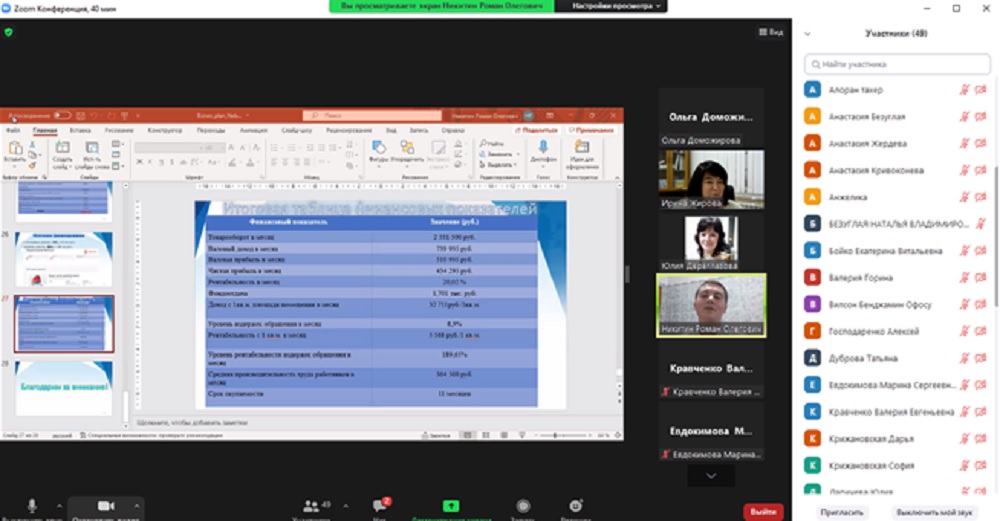Click the participants icon showing 49
Image resolution: width=1000 pixels, height=521 pixels.
pyautogui.click(x=312, y=507)
